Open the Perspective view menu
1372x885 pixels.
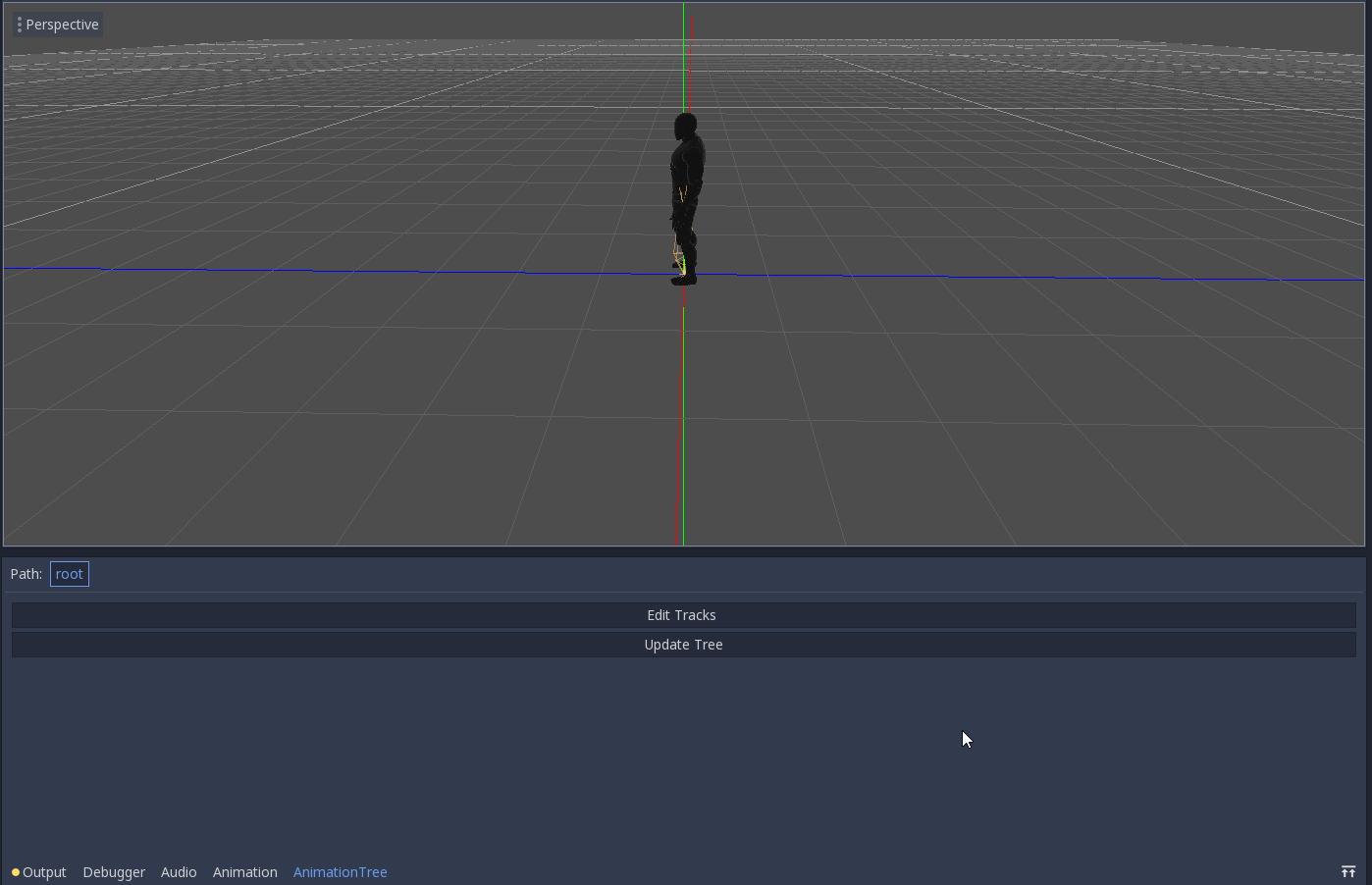pyautogui.click(x=63, y=24)
